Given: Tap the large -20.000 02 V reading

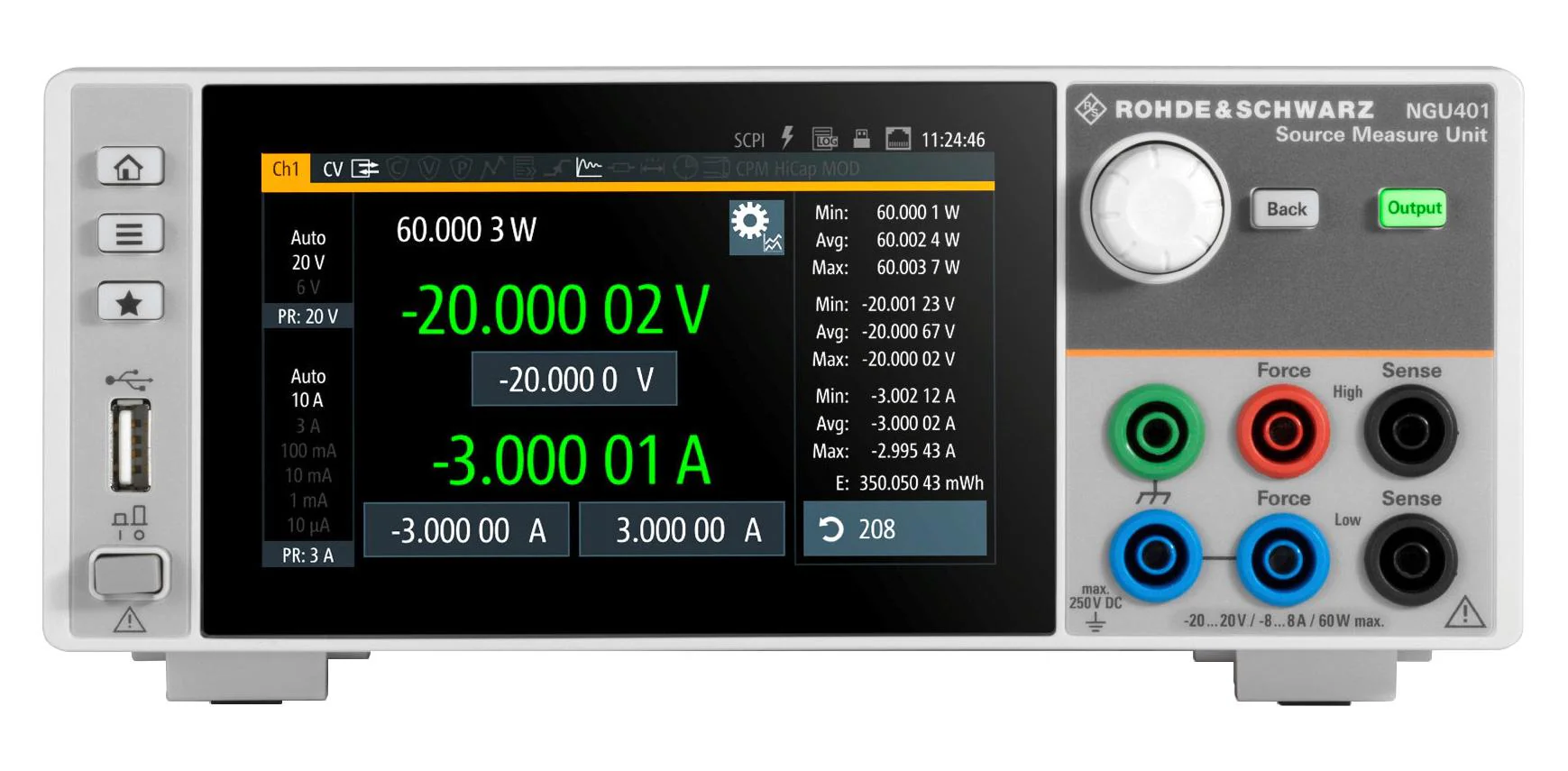Looking at the screenshot, I should 555,310.
